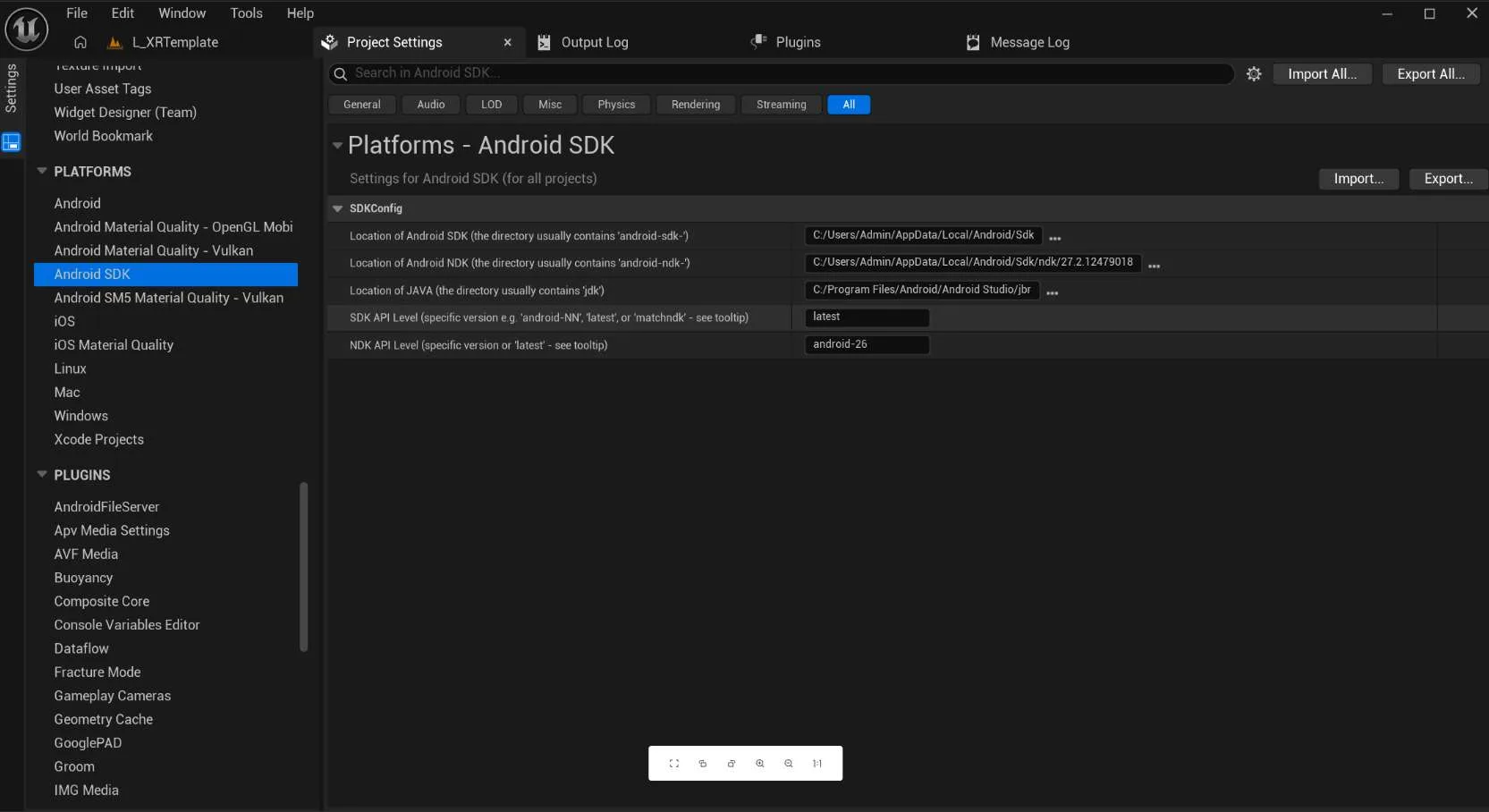
Task: Switch to the Output Log tab
Action: click(595, 42)
